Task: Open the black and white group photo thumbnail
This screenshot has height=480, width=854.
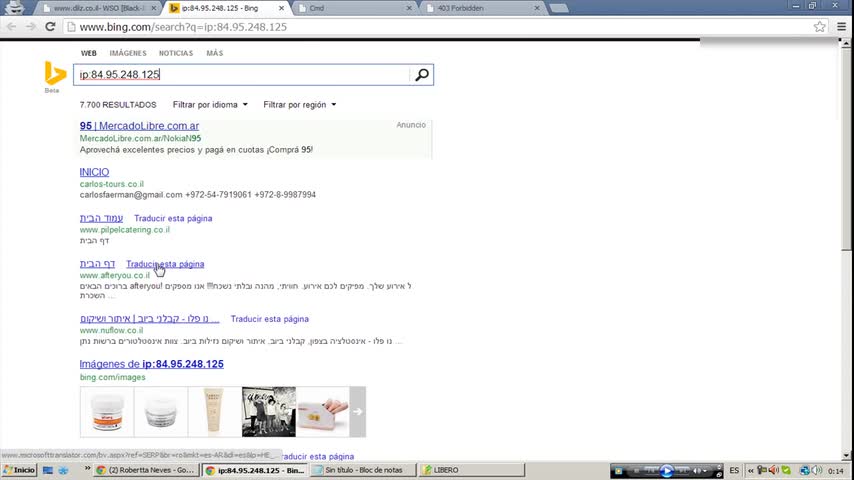Action: [269, 412]
